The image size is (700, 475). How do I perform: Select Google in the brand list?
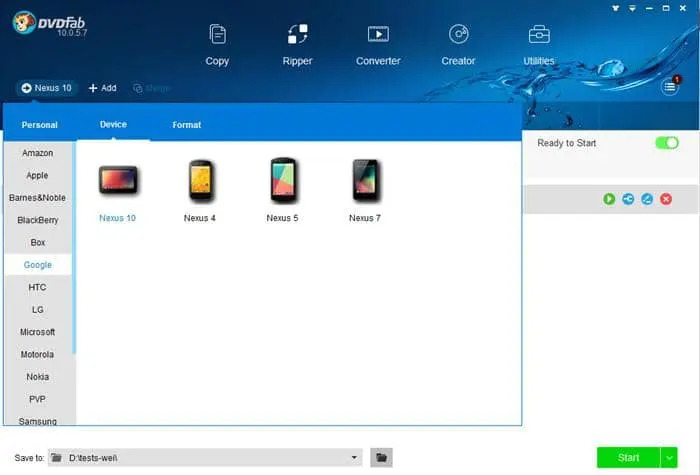pos(38,265)
